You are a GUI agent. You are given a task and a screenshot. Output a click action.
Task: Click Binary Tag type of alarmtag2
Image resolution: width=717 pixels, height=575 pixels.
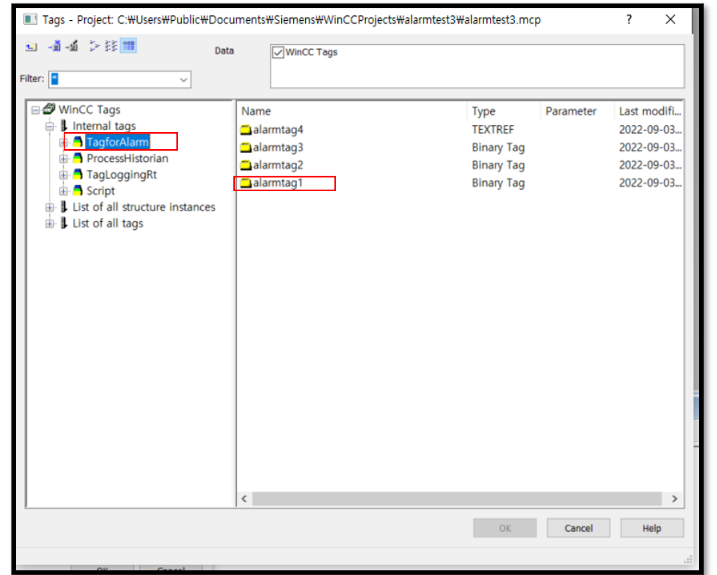point(498,165)
